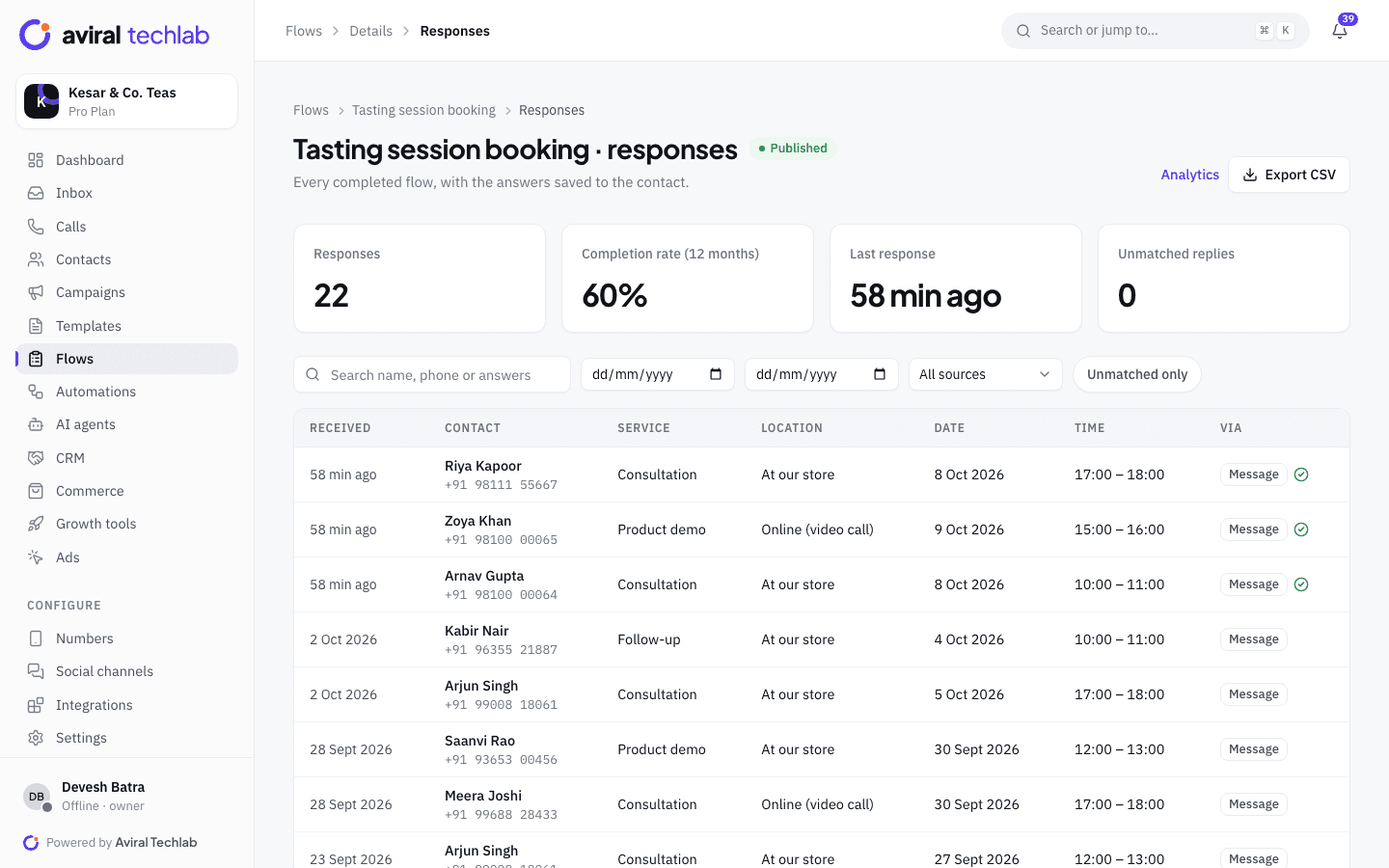Click Message badge in Kabir Nair row
1389x868 pixels.
pyautogui.click(x=1254, y=639)
